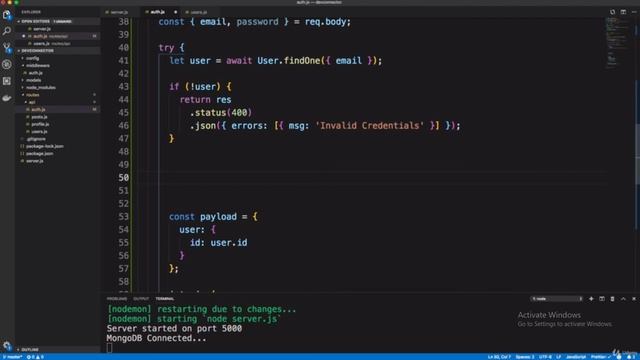
Task: Split the terminal panel
Action: [602, 299]
